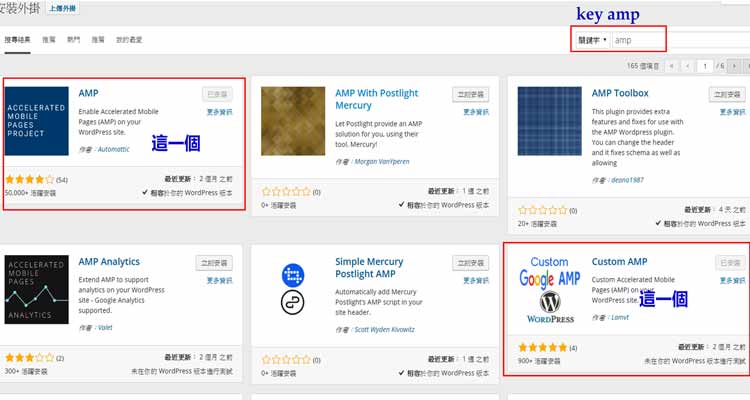The width and height of the screenshot is (750, 400).
Task: Open author link deano1987
Action: [627, 180]
